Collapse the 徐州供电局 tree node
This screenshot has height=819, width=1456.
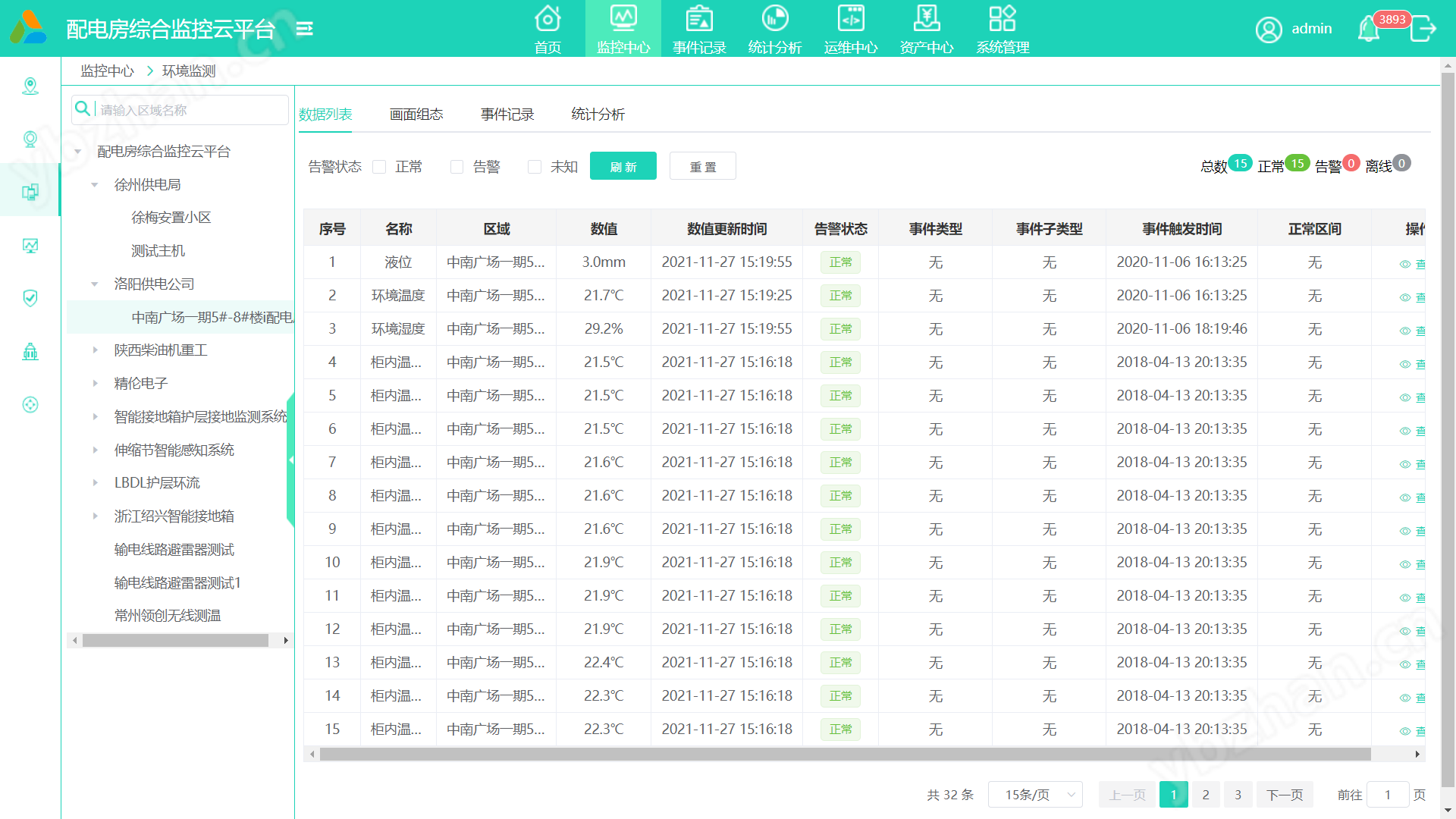pyautogui.click(x=95, y=185)
